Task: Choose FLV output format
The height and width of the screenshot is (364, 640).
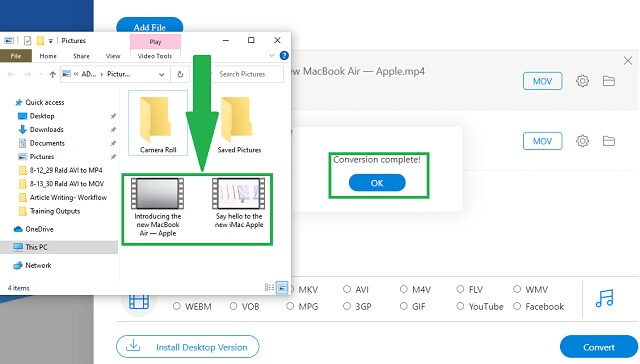Action: pyautogui.click(x=470, y=289)
